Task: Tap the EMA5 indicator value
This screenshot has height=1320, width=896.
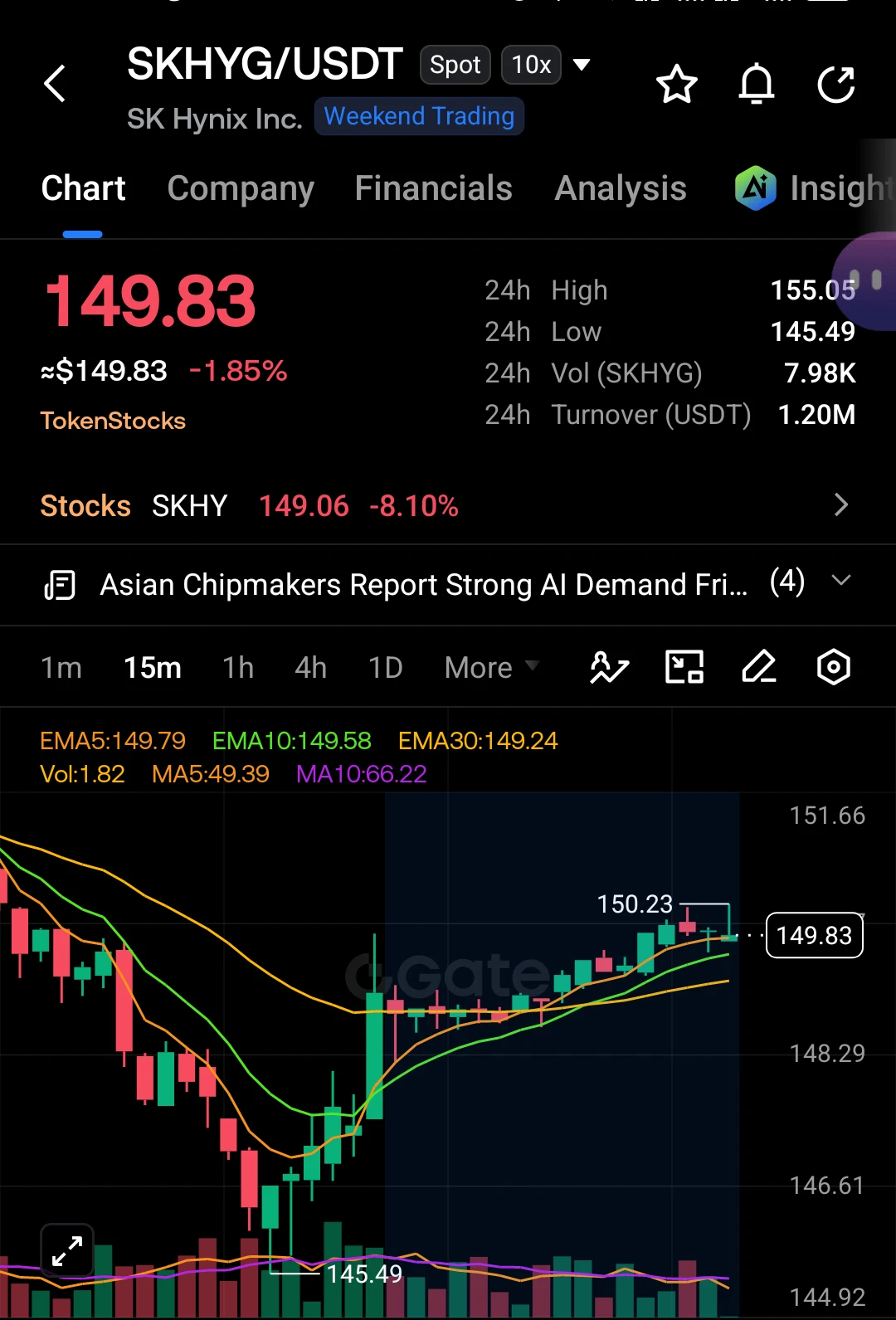Action: 113,740
